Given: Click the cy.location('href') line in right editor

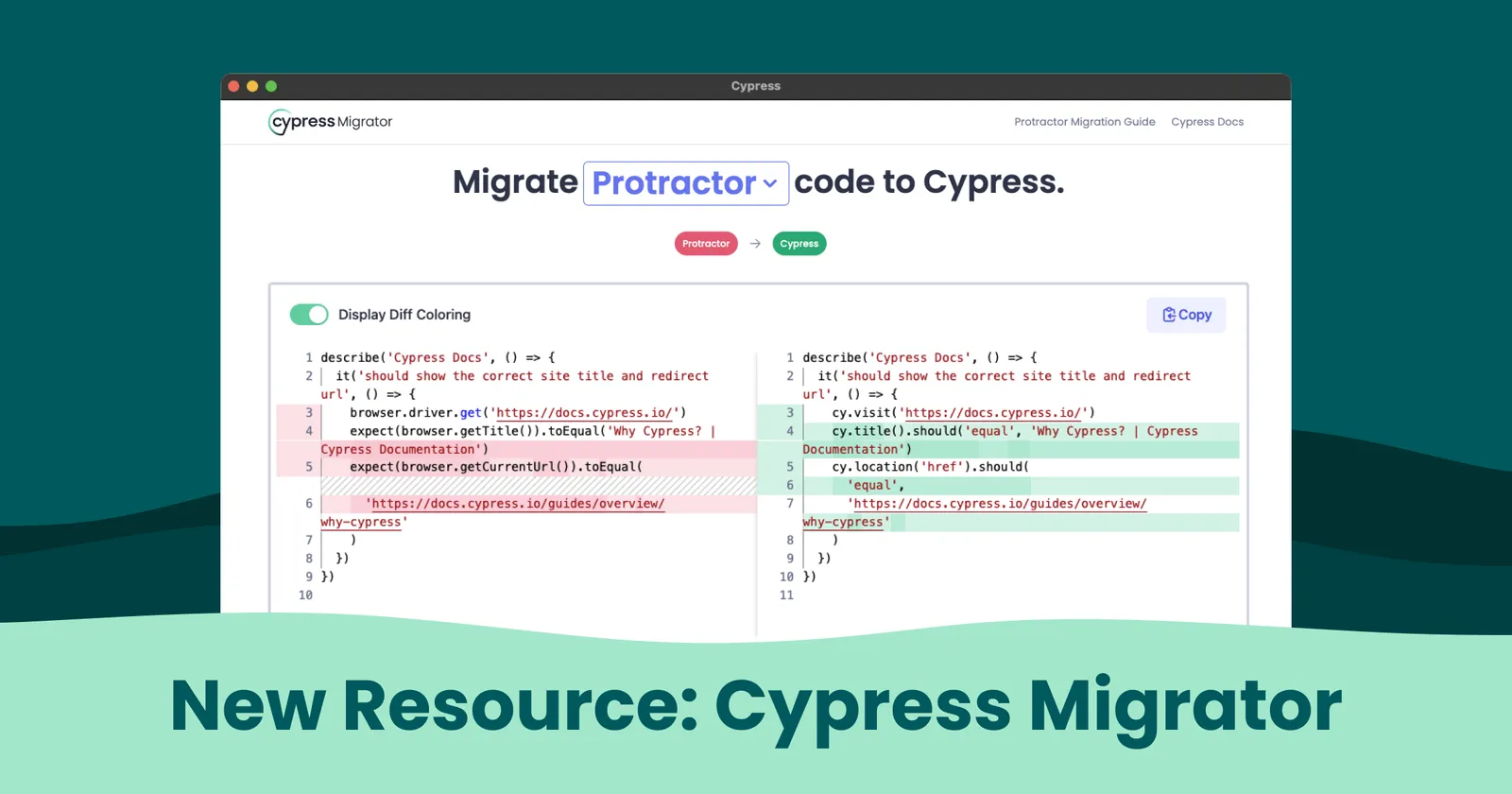Looking at the screenshot, I should pyautogui.click(x=930, y=467).
